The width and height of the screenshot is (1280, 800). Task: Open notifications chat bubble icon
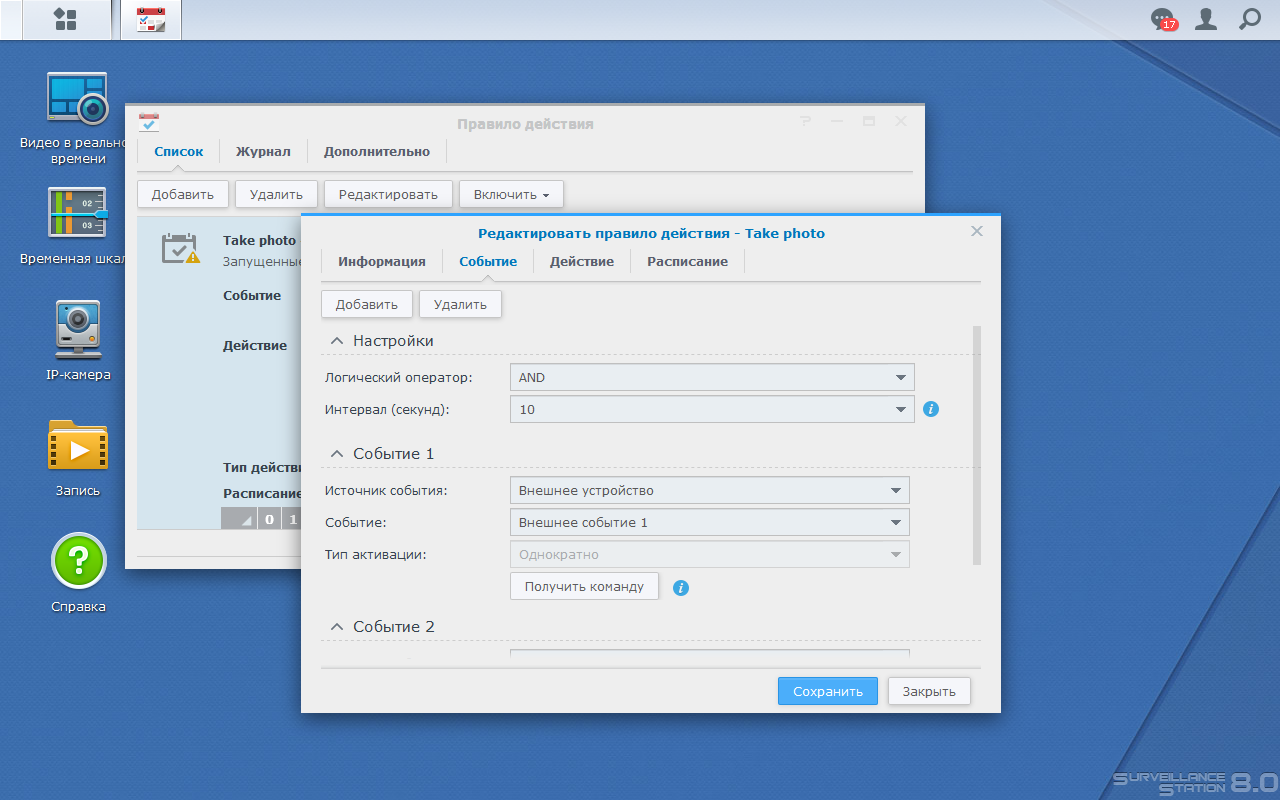point(1163,19)
